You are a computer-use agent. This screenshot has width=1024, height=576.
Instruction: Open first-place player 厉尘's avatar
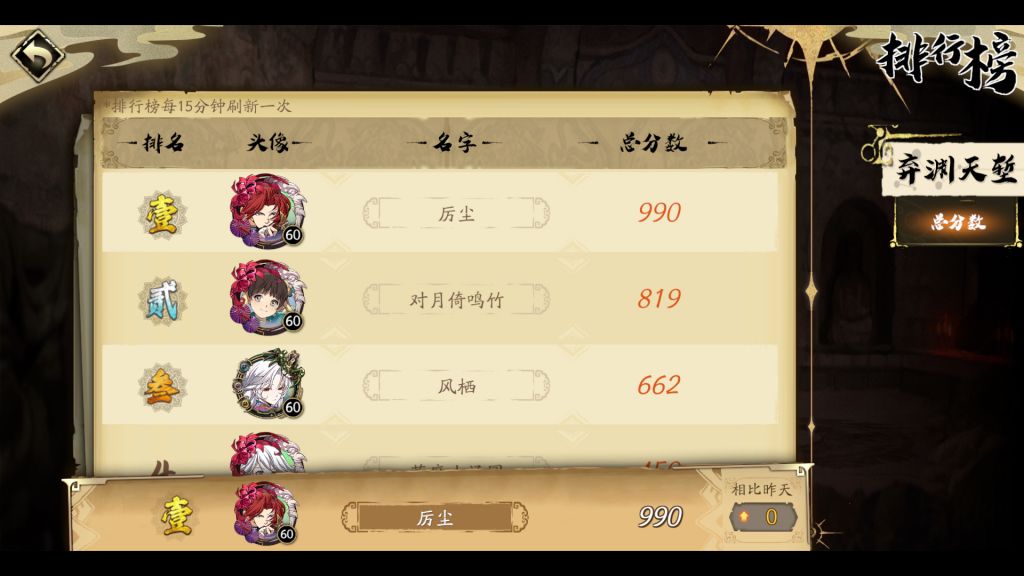tap(267, 210)
